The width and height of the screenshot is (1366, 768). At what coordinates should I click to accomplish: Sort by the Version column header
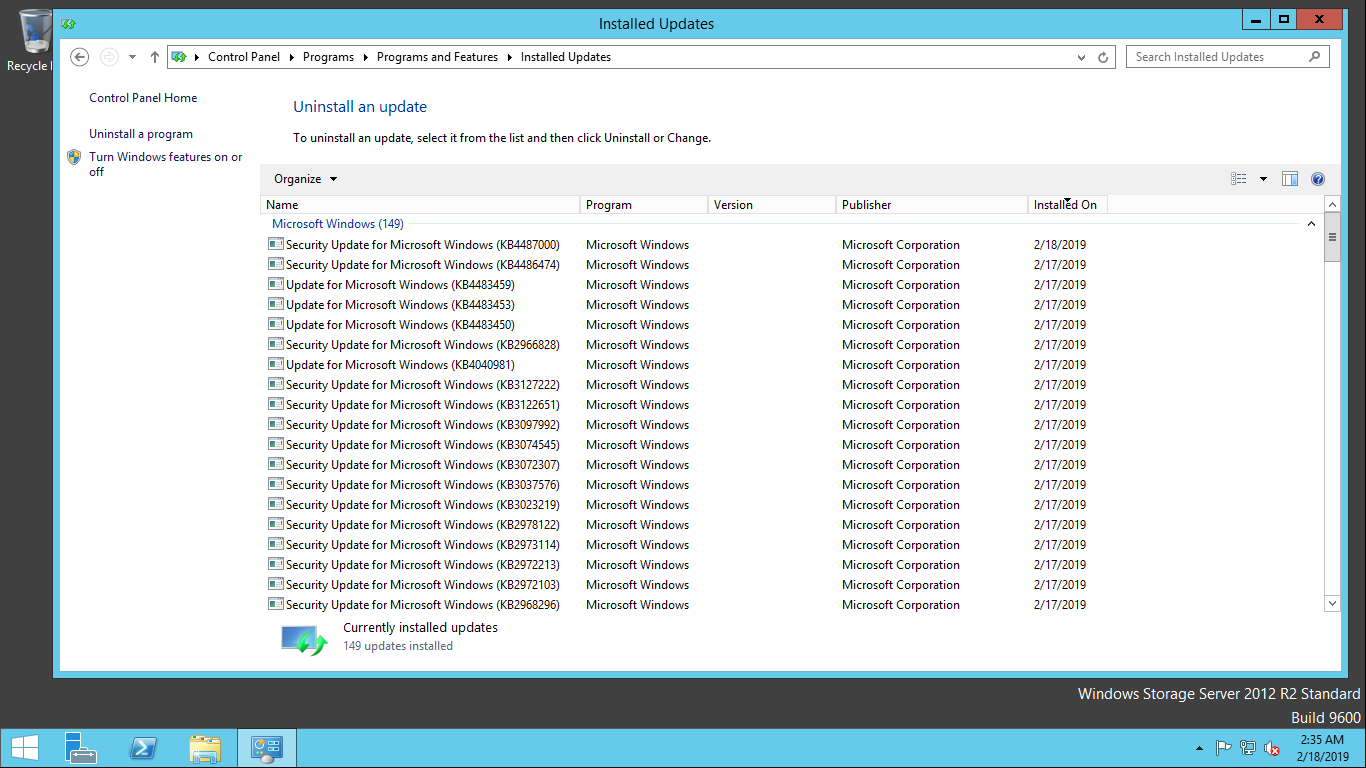[772, 205]
